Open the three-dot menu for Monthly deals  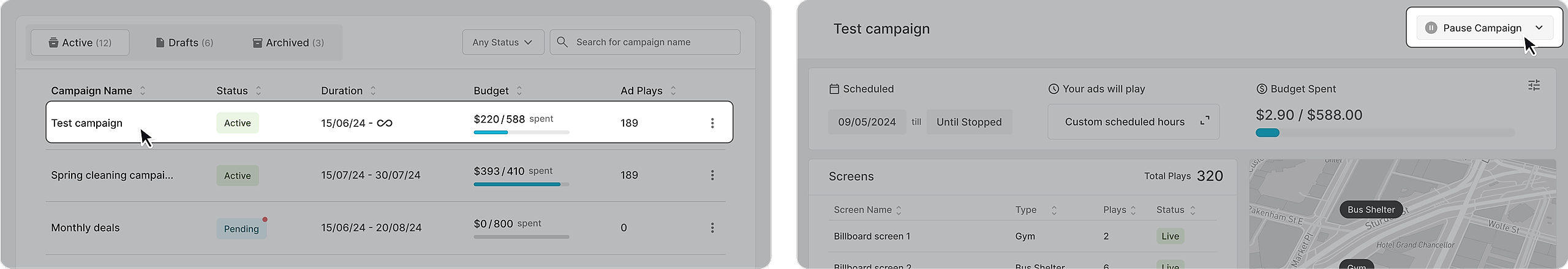pos(712,228)
